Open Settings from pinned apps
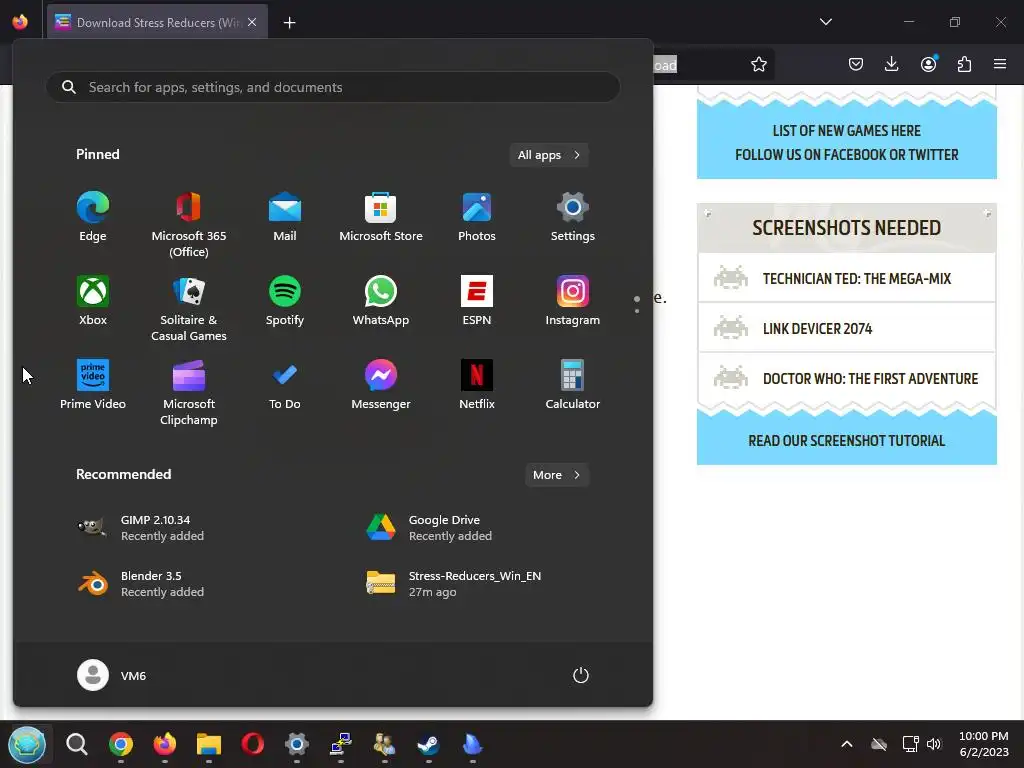This screenshot has height=768, width=1024. (x=573, y=217)
